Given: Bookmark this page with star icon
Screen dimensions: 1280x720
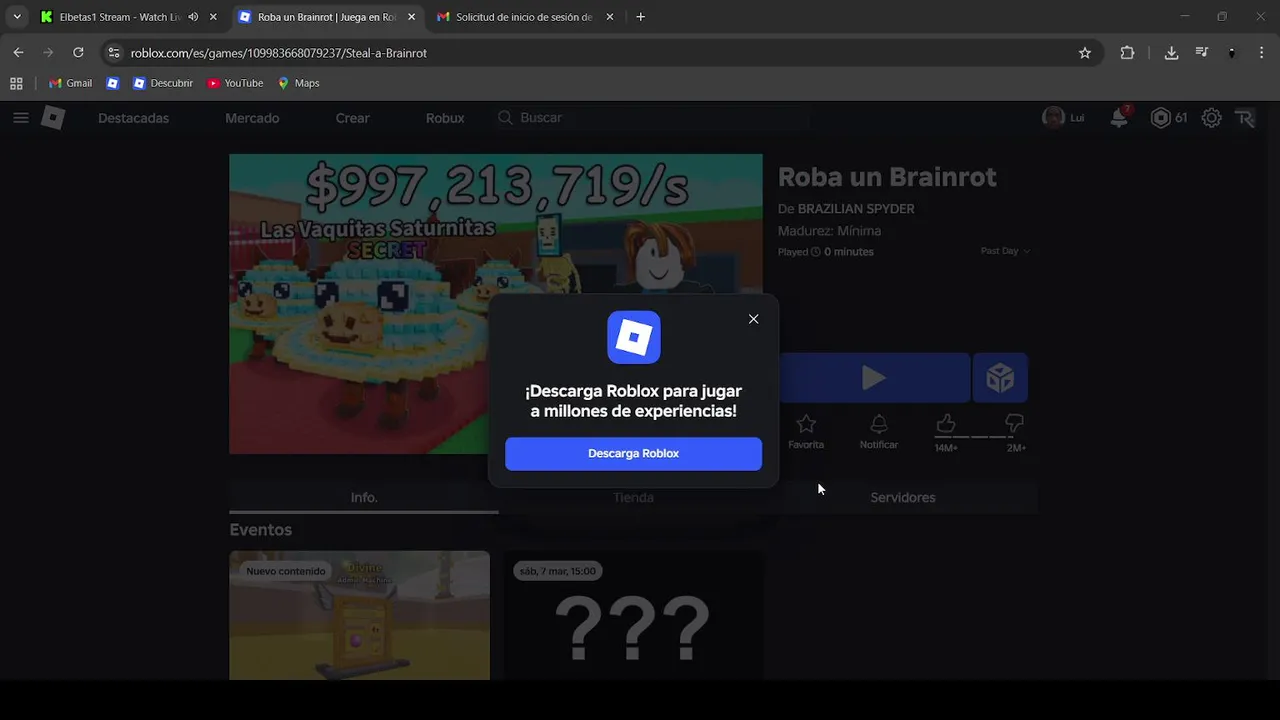Looking at the screenshot, I should [1085, 53].
